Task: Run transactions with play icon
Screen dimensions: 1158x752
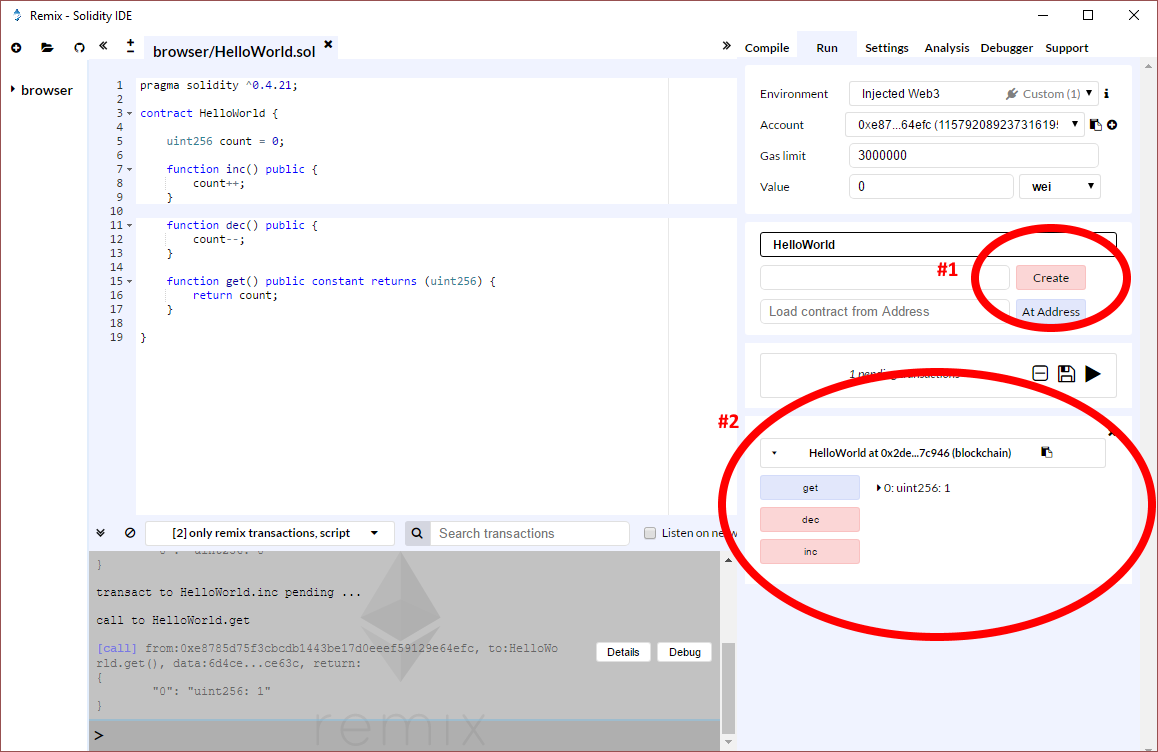Action: (x=1093, y=374)
